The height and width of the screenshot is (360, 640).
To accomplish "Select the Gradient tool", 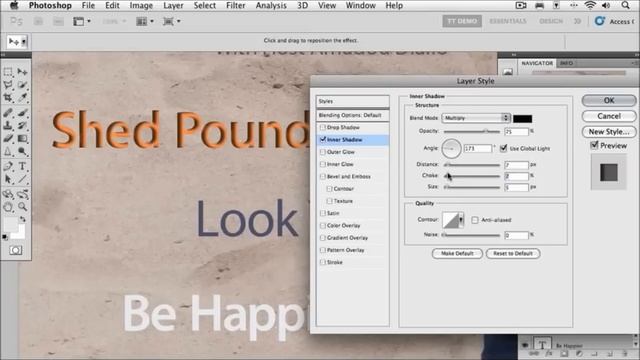I will (x=22, y=139).
